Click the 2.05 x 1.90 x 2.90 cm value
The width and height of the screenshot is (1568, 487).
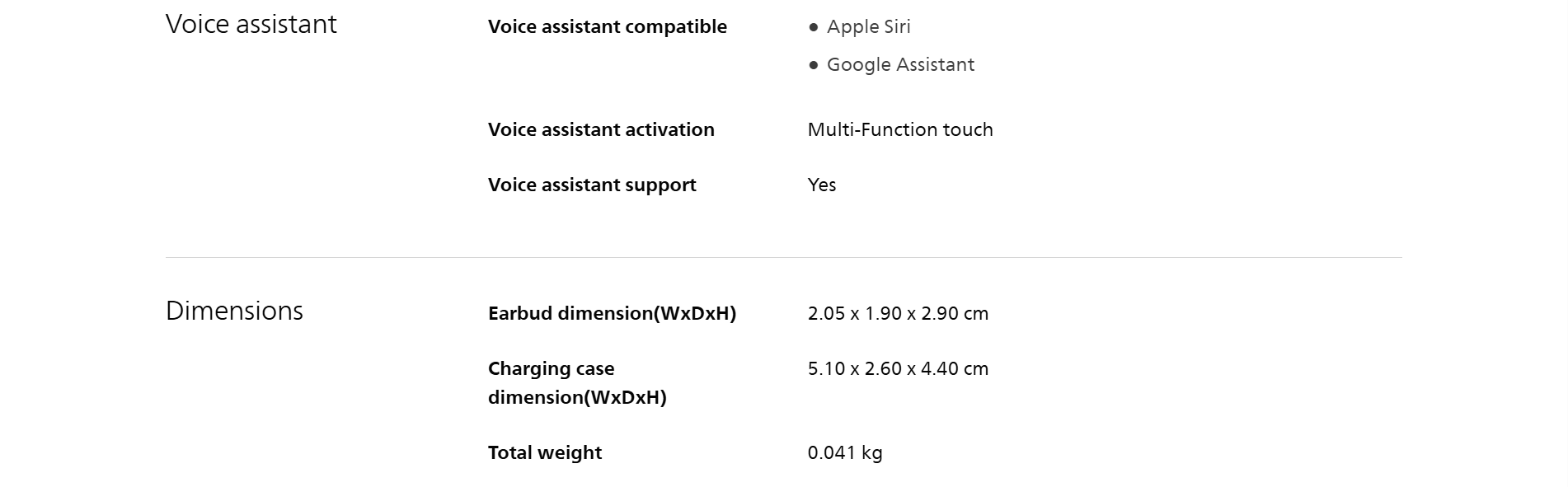[x=898, y=313]
